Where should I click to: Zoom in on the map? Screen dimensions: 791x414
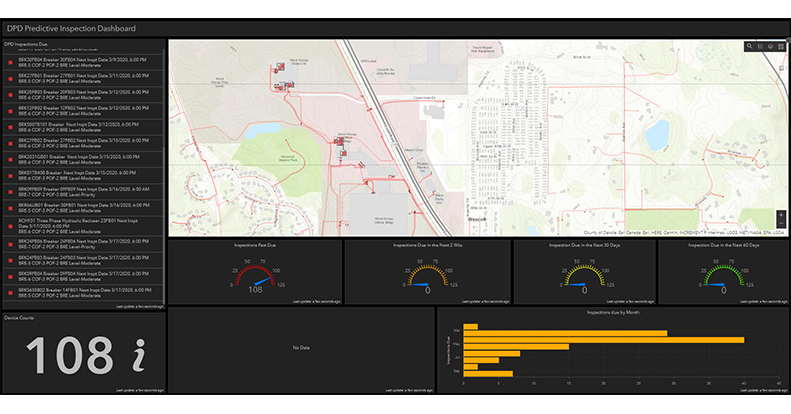[x=781, y=214]
